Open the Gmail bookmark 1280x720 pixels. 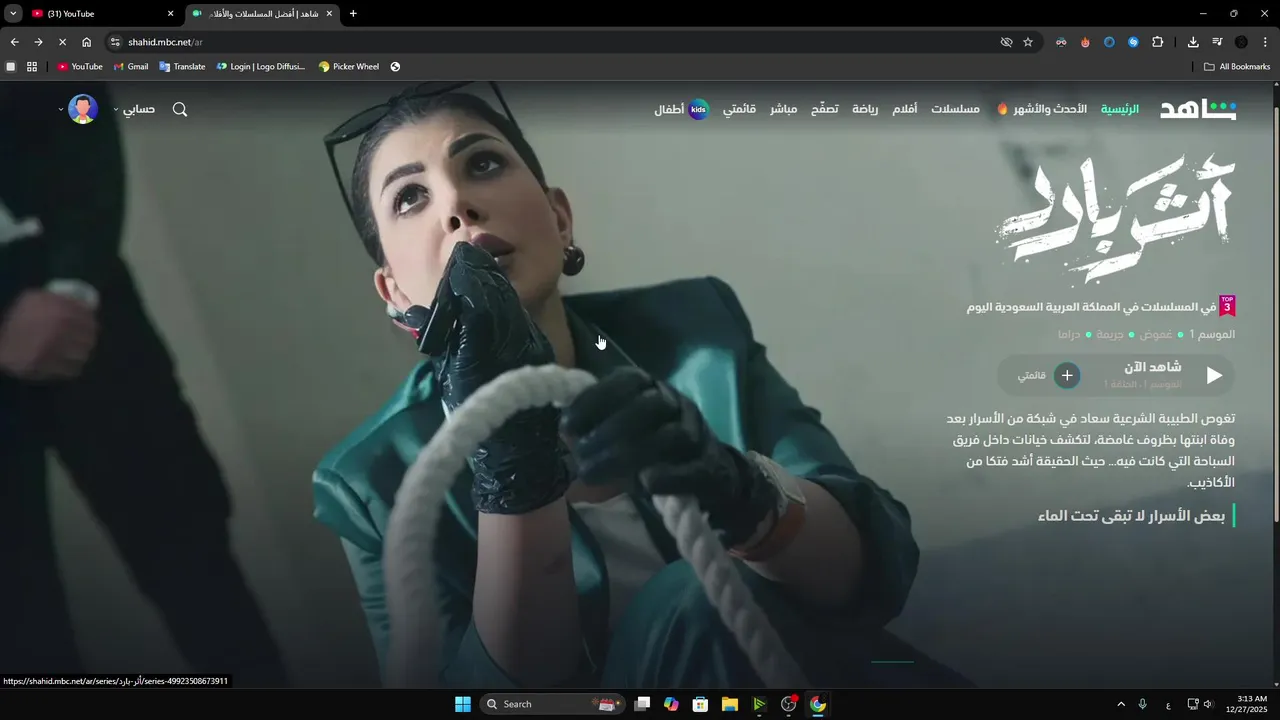pyautogui.click(x=131, y=67)
